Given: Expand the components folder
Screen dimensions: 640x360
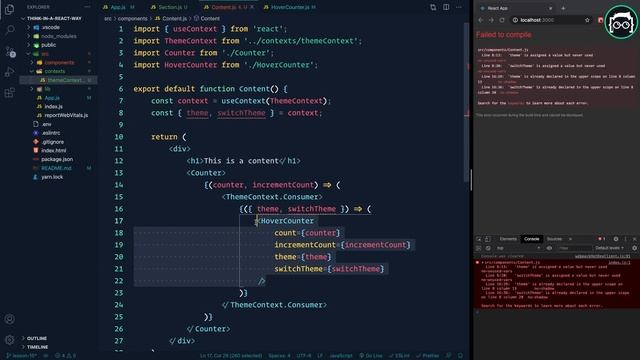Looking at the screenshot, I should pos(59,62).
